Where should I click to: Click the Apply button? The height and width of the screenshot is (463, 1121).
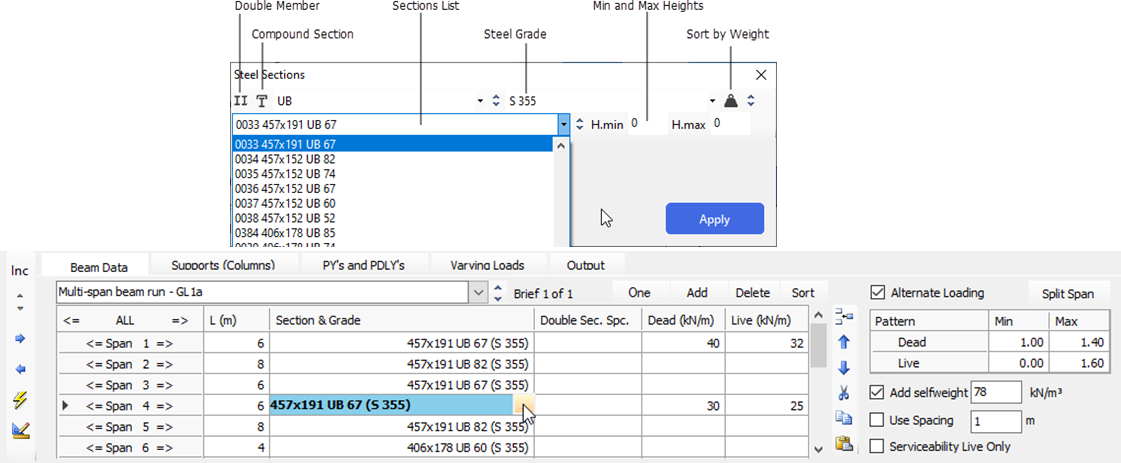[x=714, y=219]
